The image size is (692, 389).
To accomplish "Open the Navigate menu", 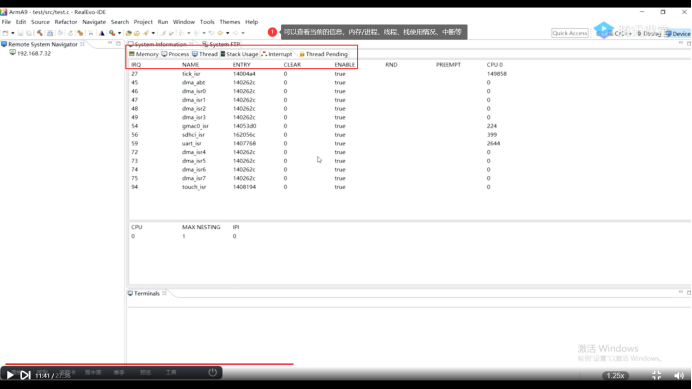I will click(x=94, y=22).
